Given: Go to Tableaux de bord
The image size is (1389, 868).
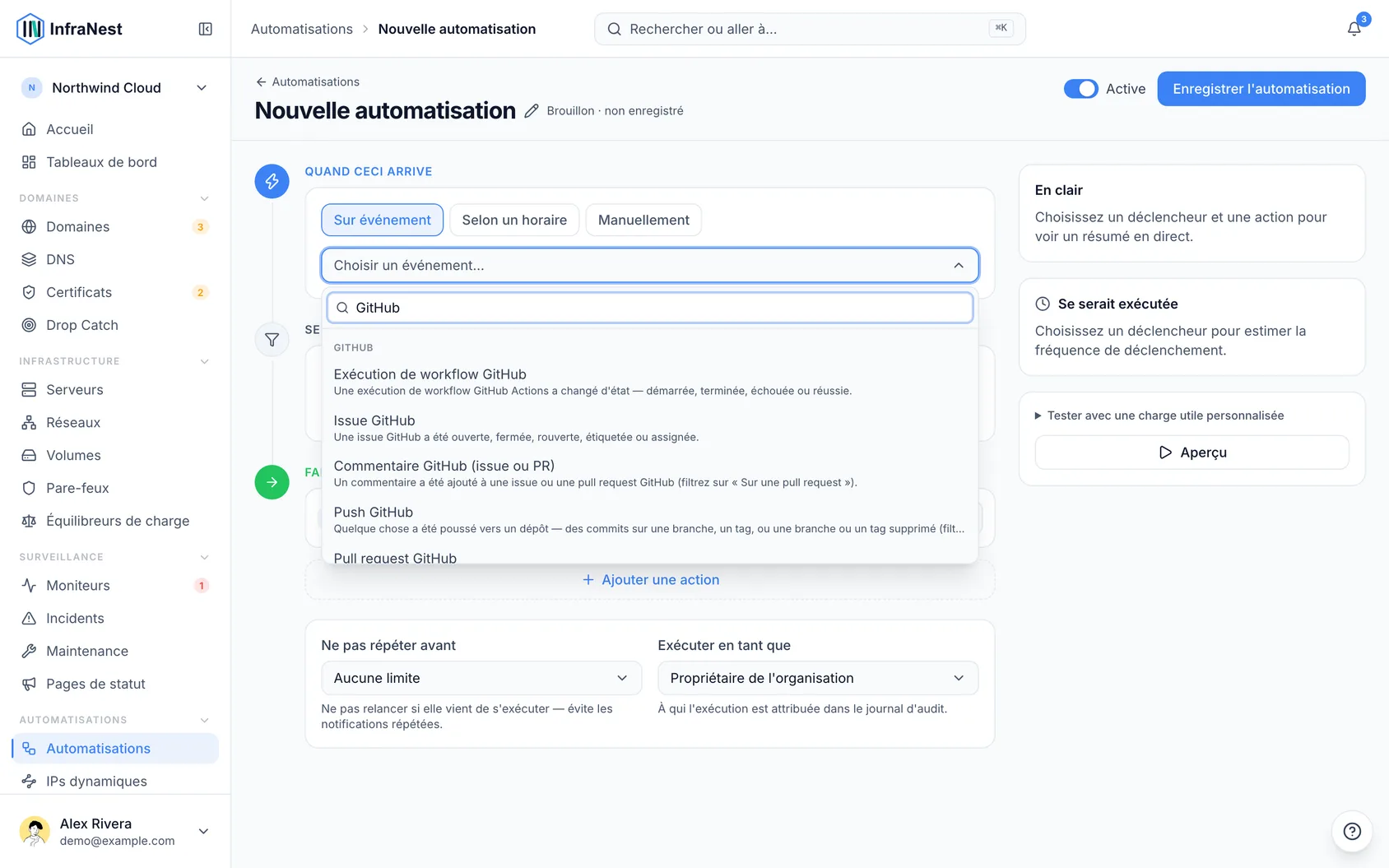Looking at the screenshot, I should 115,162.
